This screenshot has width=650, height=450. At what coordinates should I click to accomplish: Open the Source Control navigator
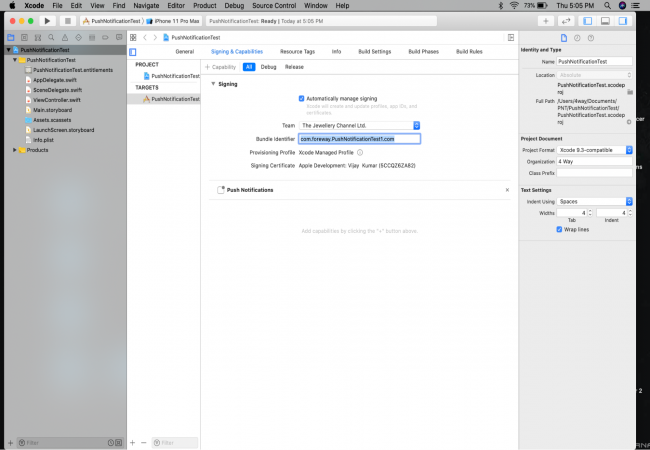pos(24,37)
